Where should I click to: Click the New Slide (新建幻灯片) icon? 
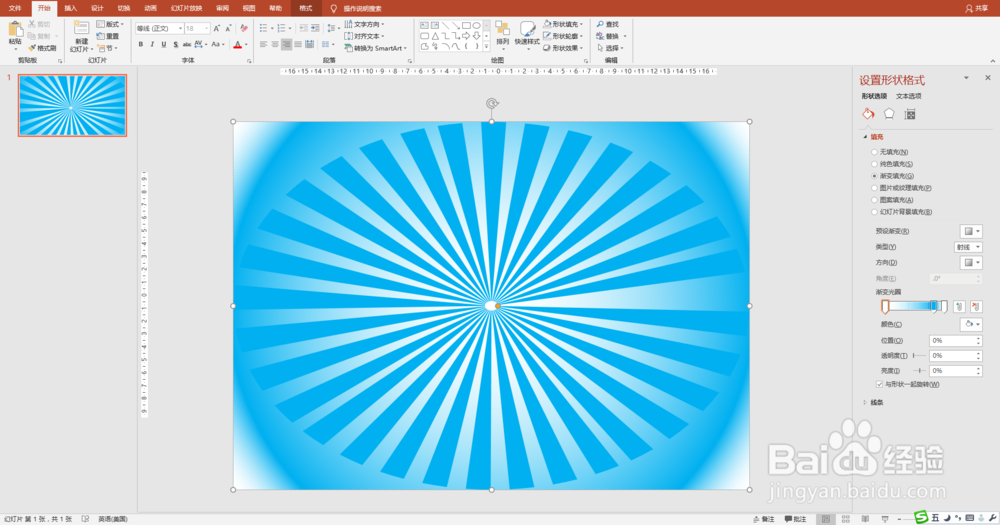pos(81,29)
